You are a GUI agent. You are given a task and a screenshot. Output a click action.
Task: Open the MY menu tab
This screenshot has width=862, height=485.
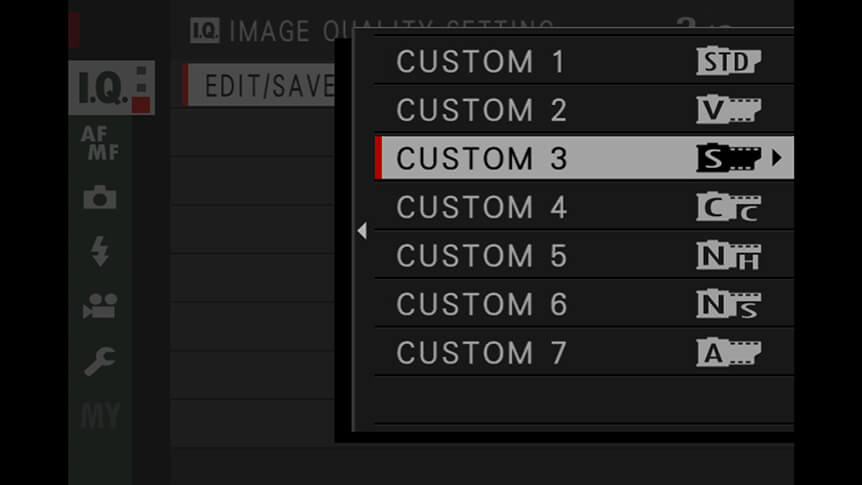tap(100, 416)
